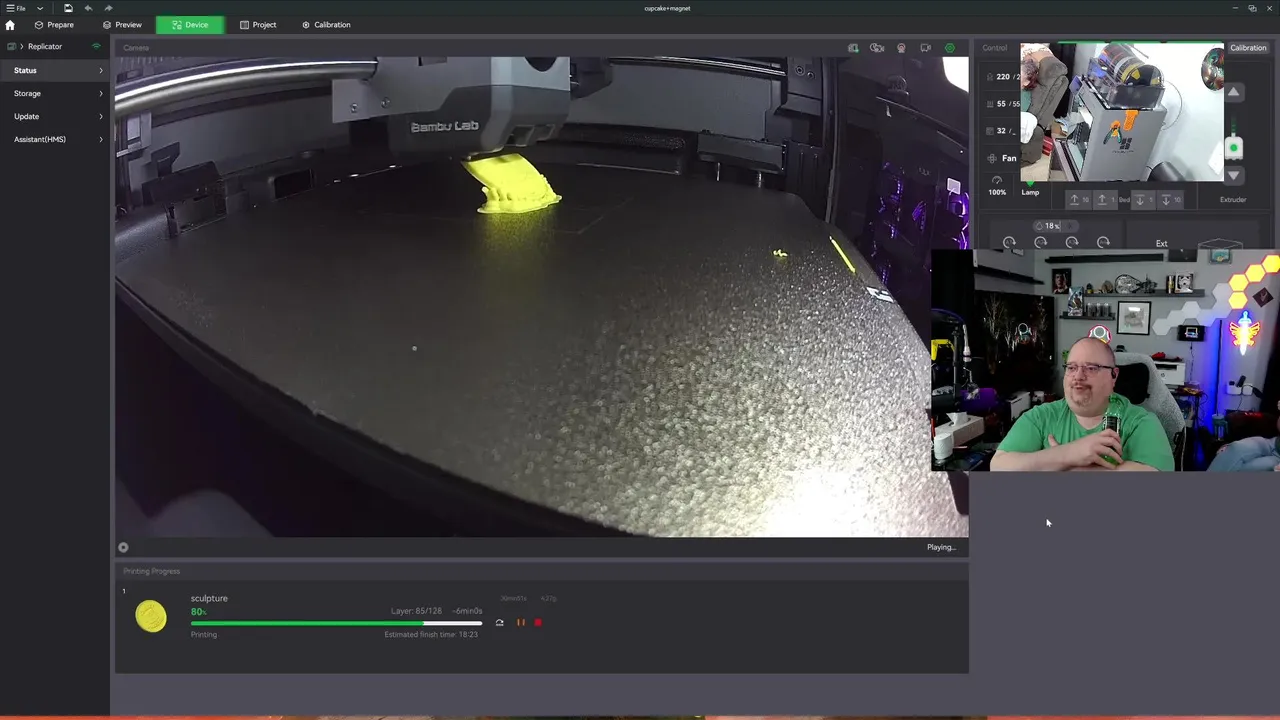Switch to the Preview tab
The height and width of the screenshot is (720, 1280).
pyautogui.click(x=122, y=25)
